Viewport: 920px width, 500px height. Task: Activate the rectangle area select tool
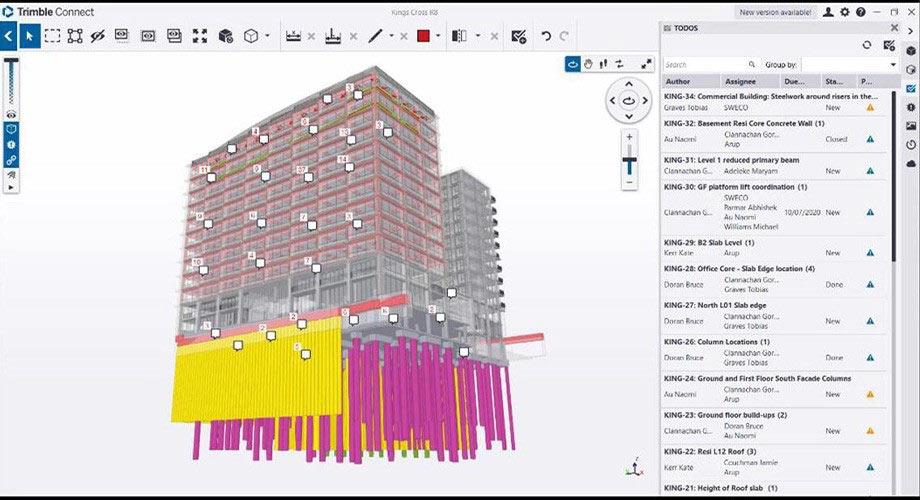point(52,36)
